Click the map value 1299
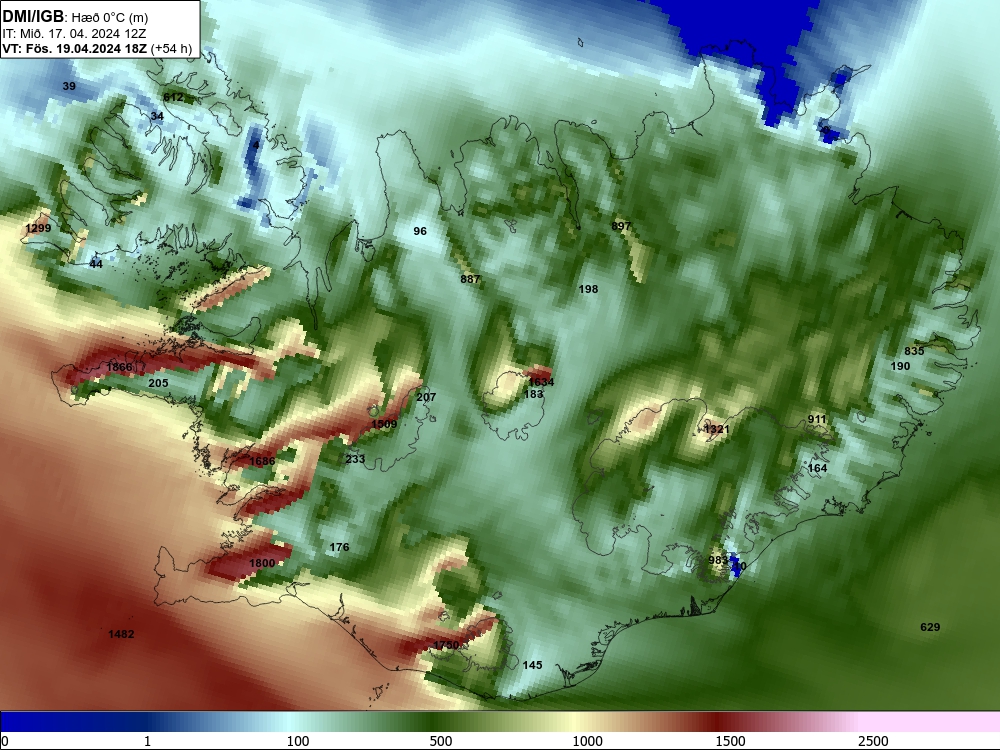The width and height of the screenshot is (1000, 750). pyautogui.click(x=38, y=228)
